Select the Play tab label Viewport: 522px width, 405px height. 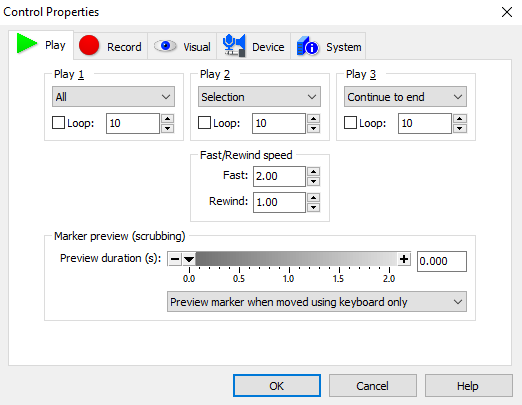coord(55,45)
